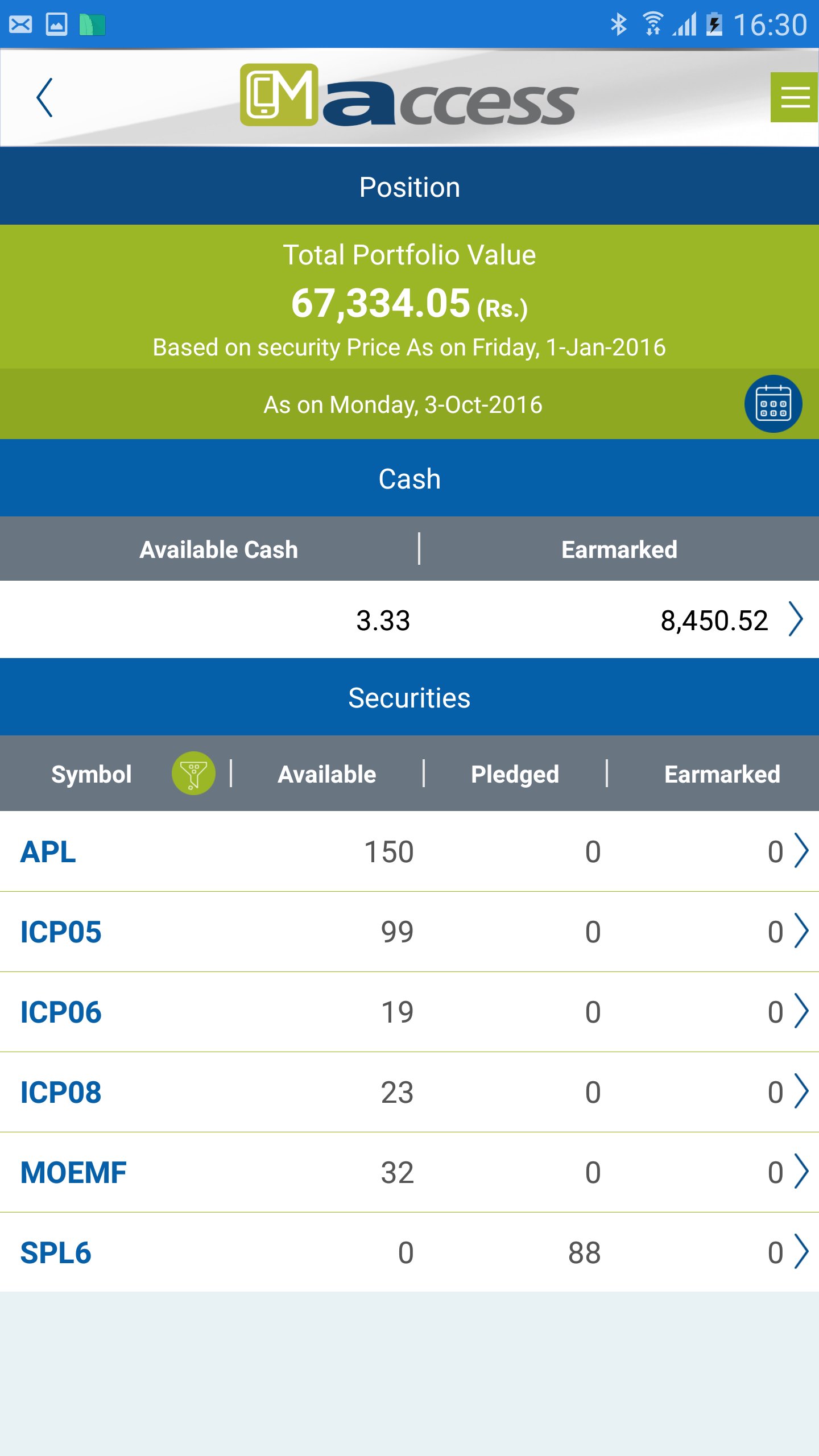Open the ICP06 security
The image size is (819, 1456).
coord(61,1012)
